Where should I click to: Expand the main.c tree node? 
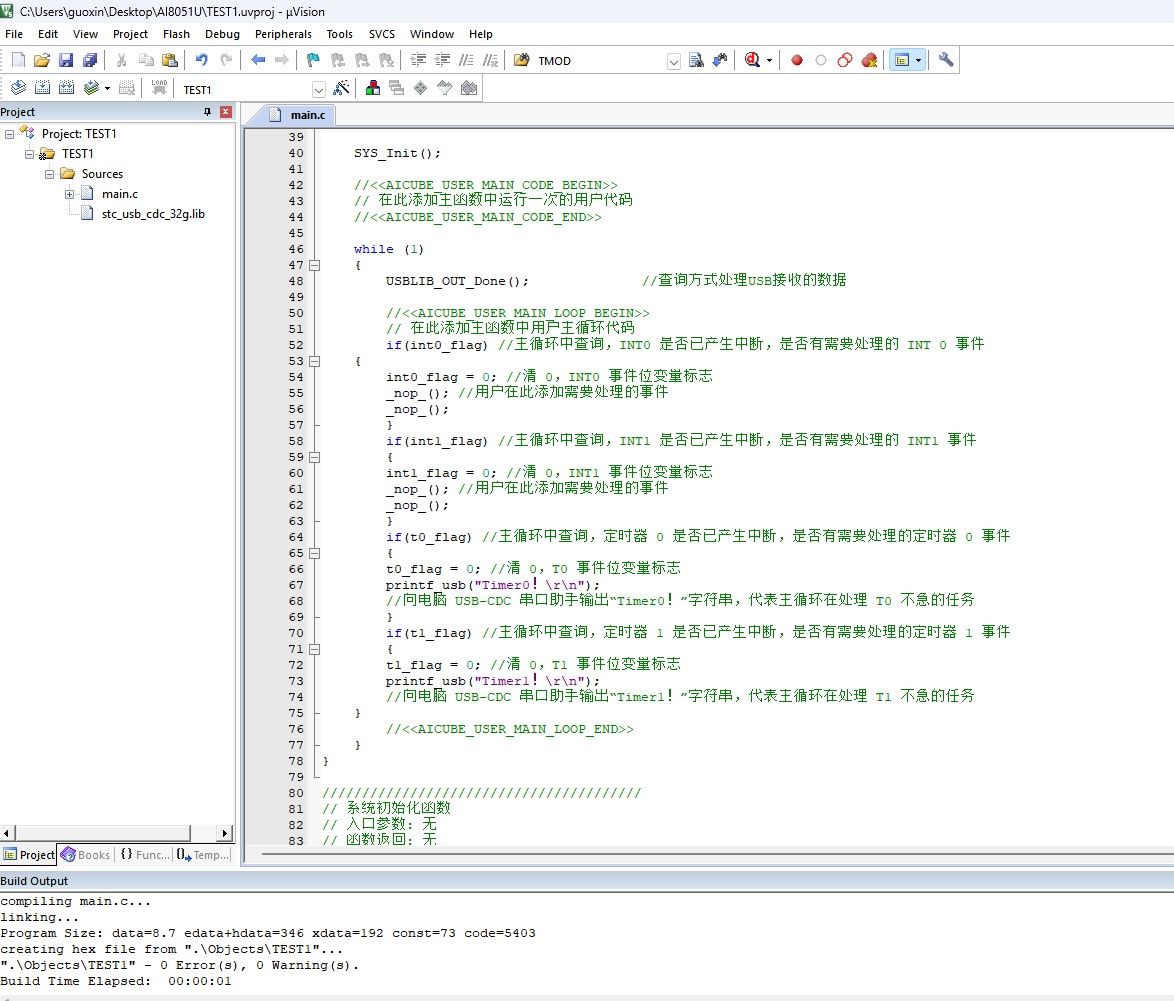pyautogui.click(x=70, y=194)
